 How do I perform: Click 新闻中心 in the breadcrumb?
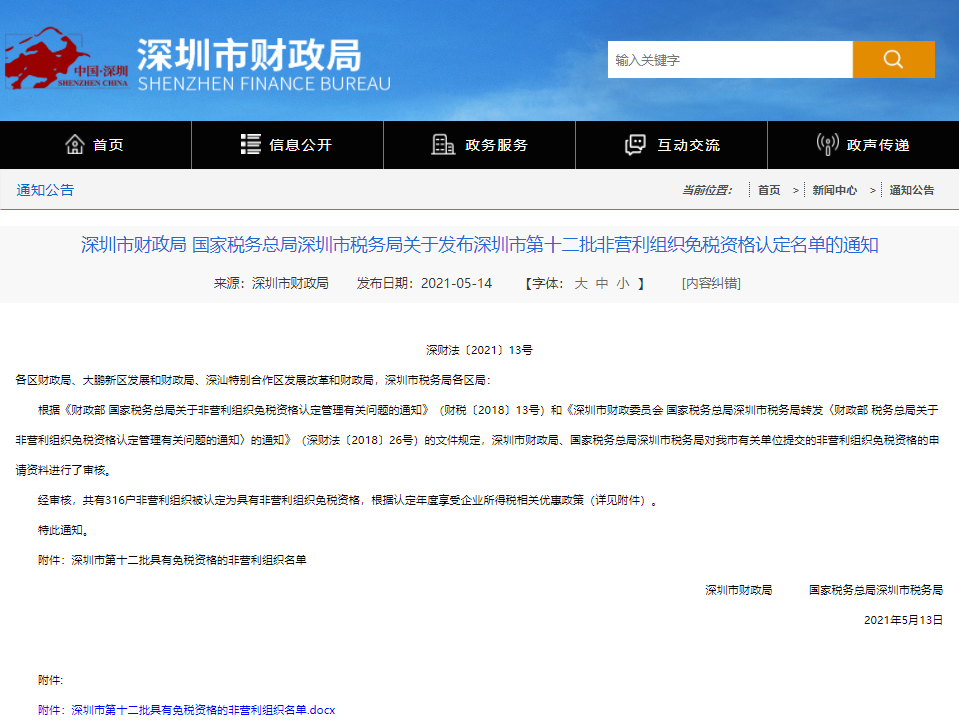(834, 190)
